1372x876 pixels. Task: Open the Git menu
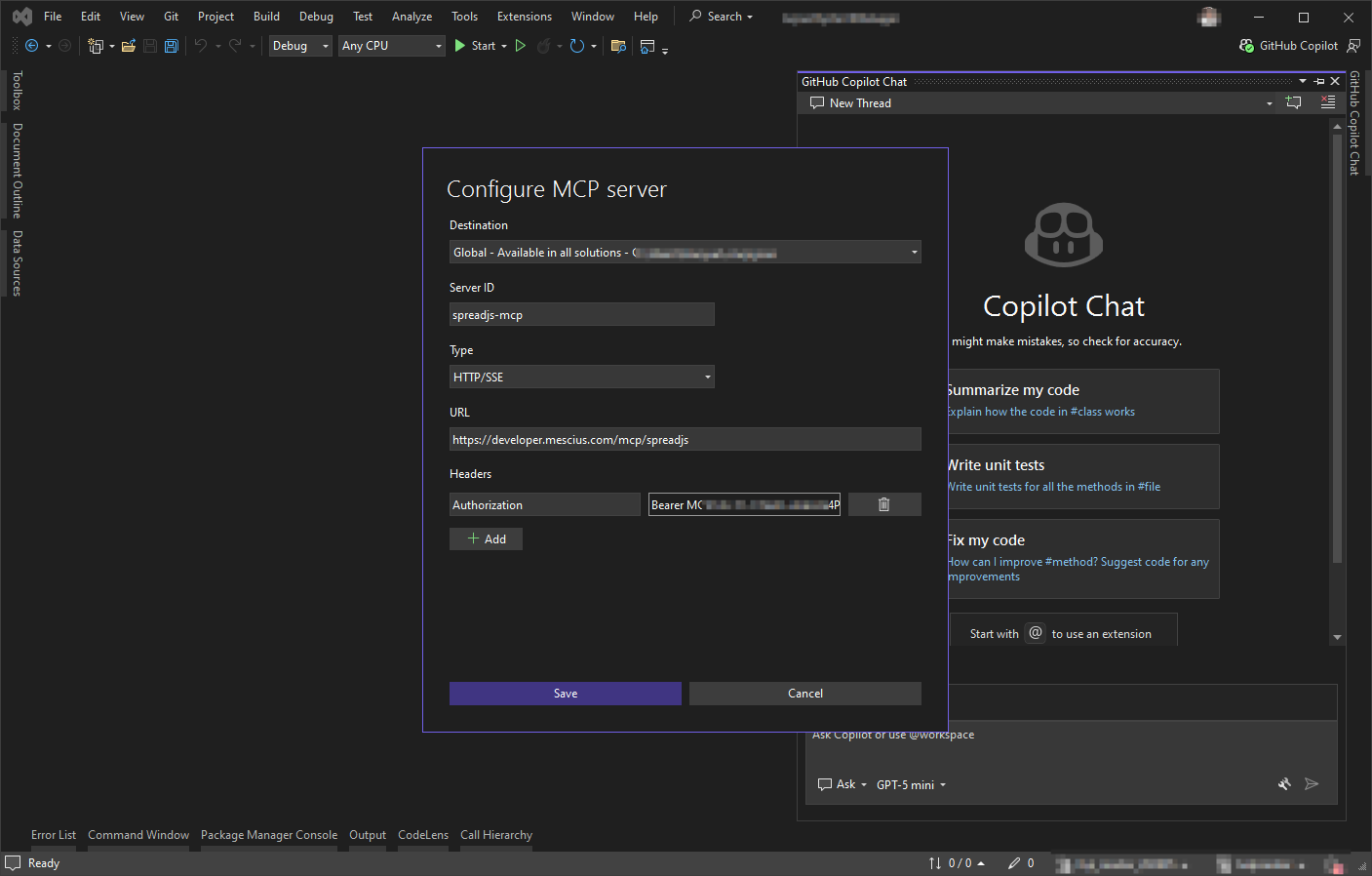(x=172, y=17)
